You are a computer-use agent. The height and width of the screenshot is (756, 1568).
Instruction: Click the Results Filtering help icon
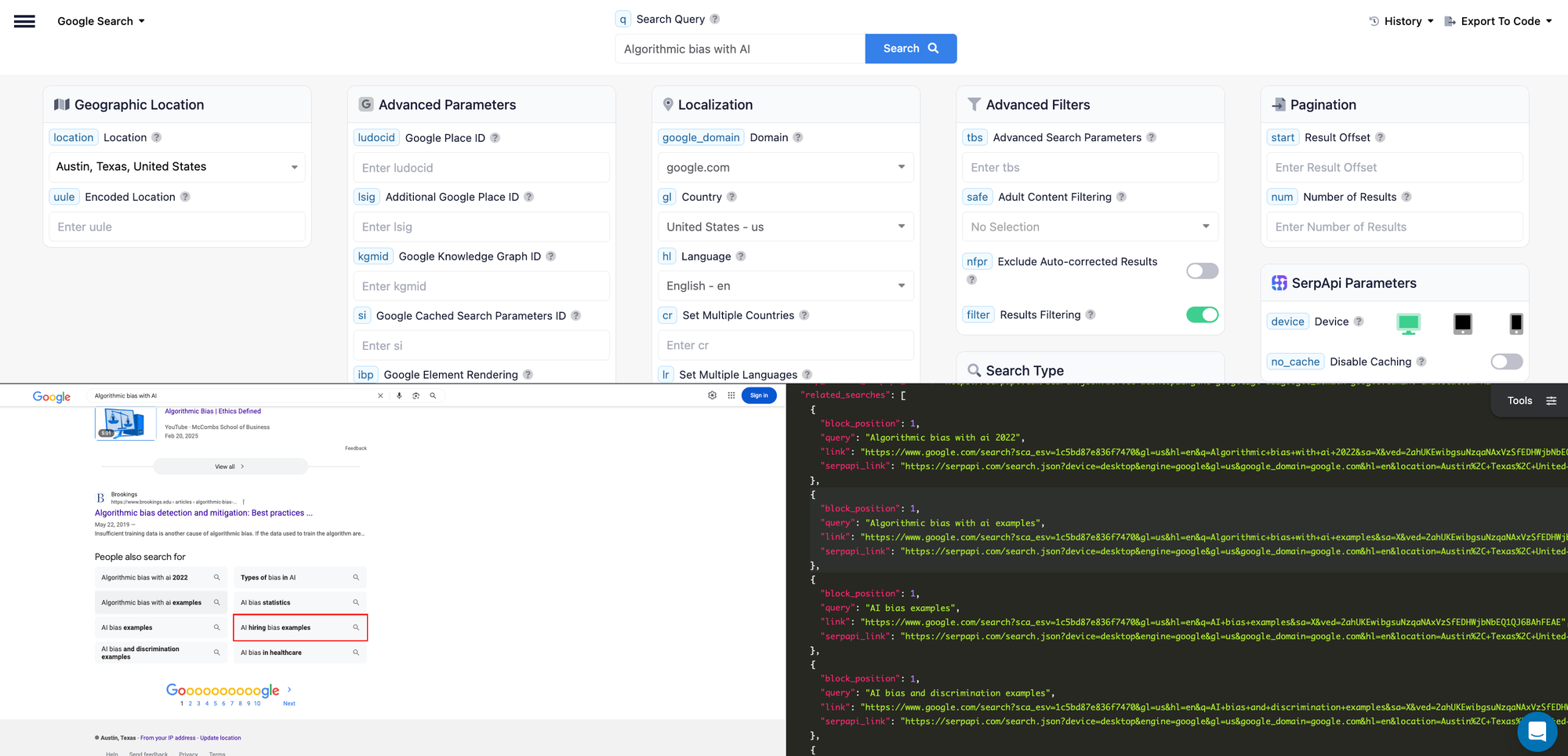pyautogui.click(x=1091, y=314)
